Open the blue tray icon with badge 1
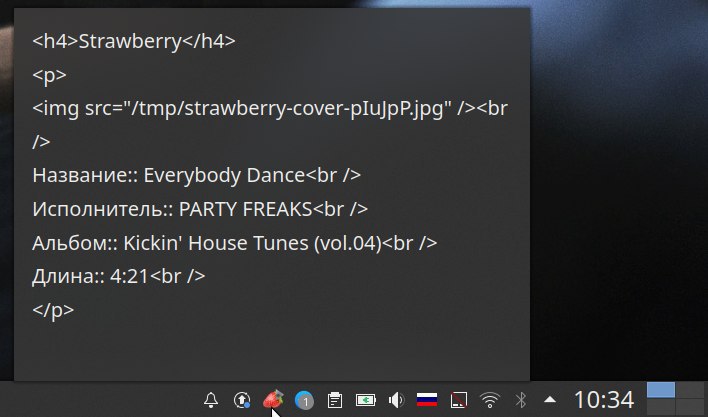The image size is (708, 417). click(x=304, y=400)
